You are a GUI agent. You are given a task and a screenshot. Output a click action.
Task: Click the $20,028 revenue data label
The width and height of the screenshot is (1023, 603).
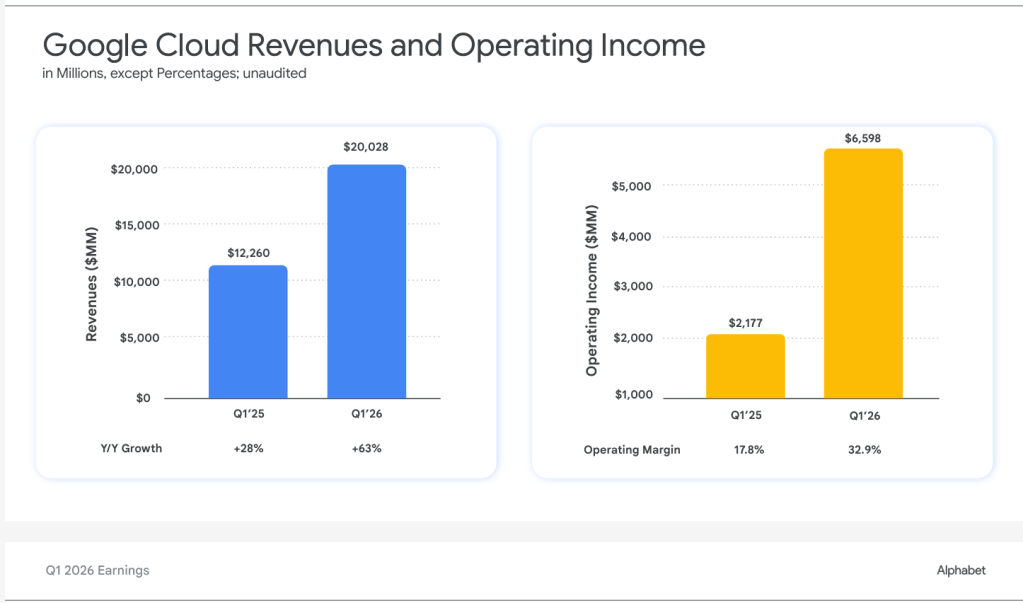[366, 147]
